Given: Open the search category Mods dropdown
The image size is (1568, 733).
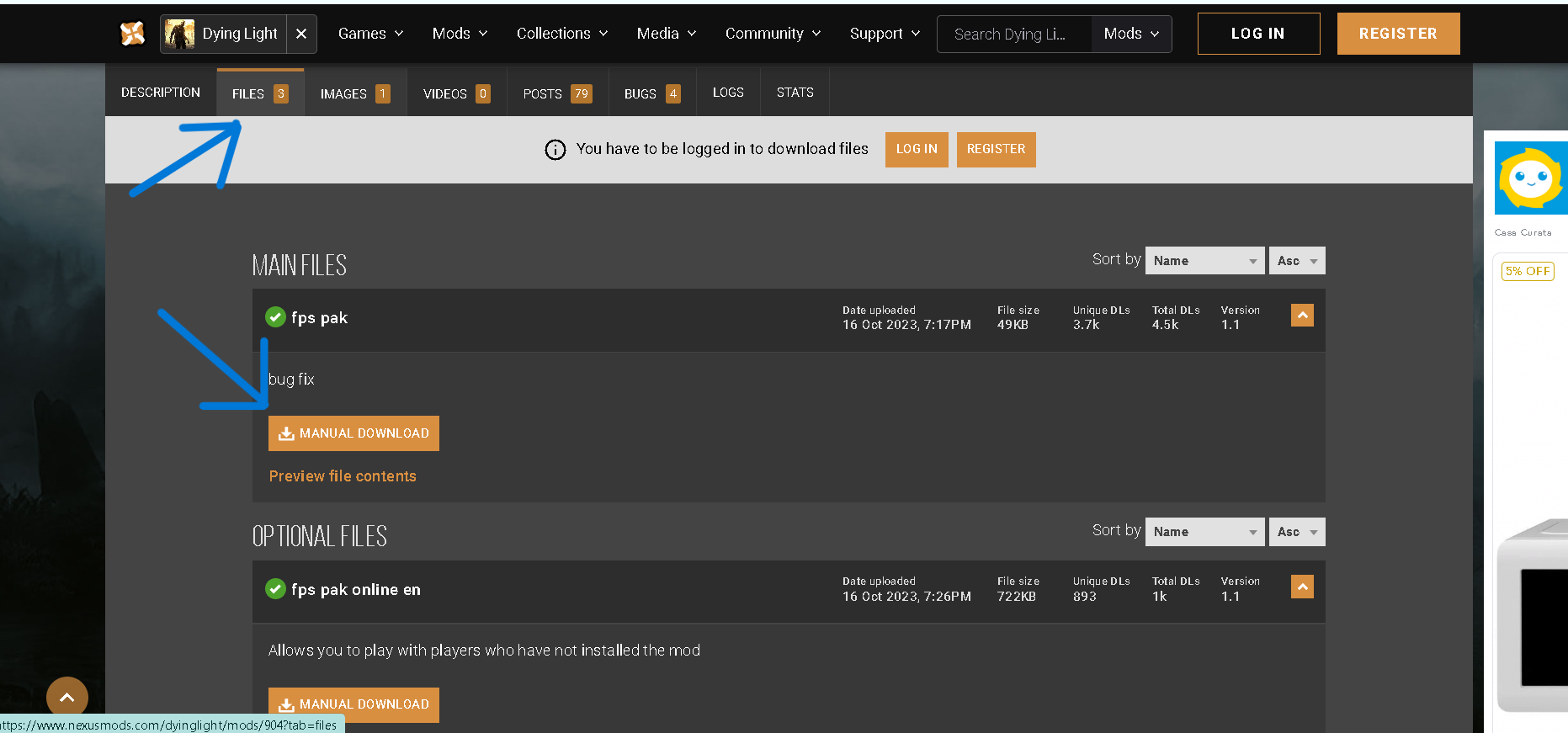Looking at the screenshot, I should tap(1131, 34).
